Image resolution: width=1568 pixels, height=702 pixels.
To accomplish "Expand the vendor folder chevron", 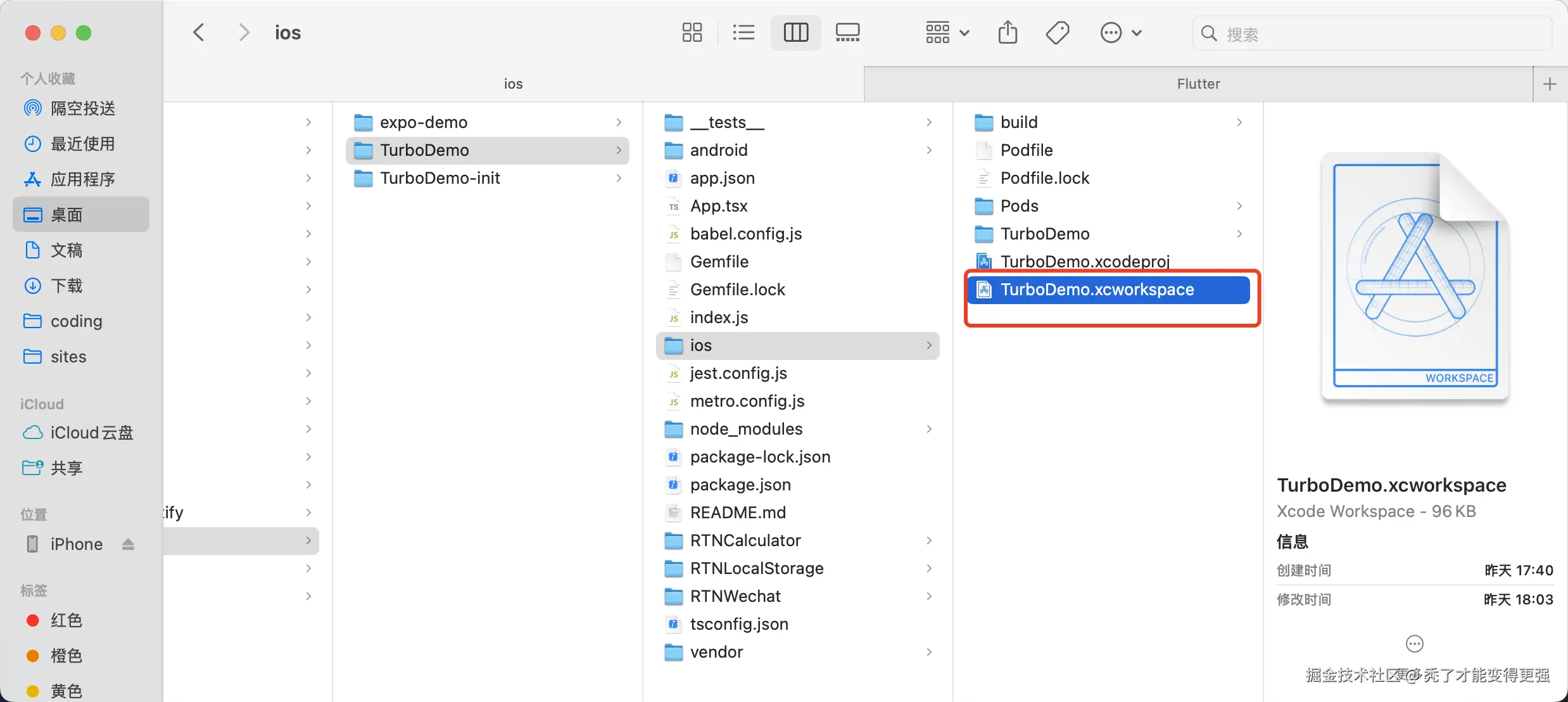I will (x=929, y=652).
